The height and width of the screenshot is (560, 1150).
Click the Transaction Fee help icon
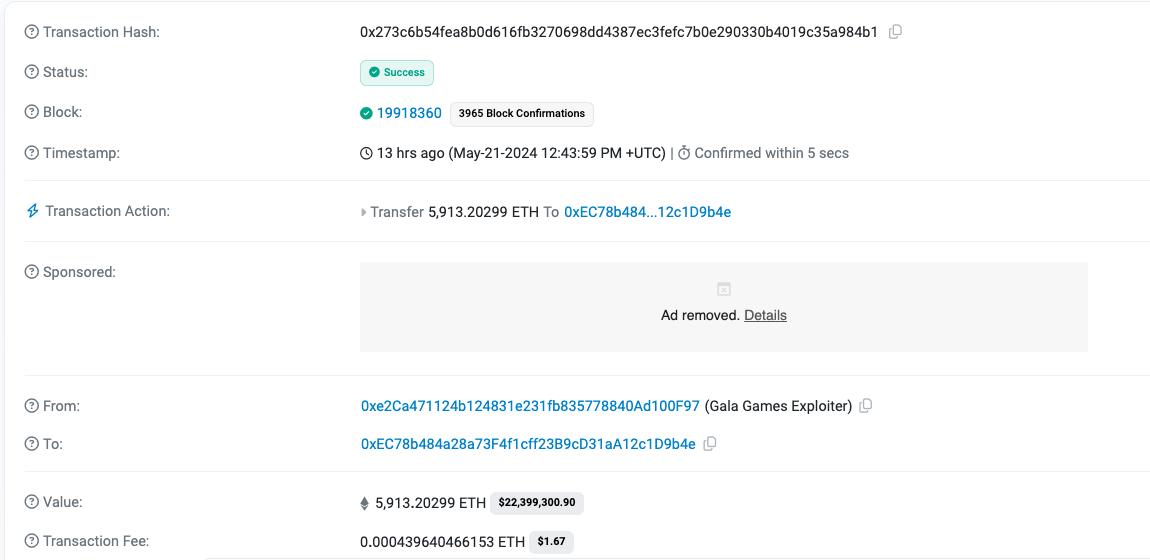(32, 541)
